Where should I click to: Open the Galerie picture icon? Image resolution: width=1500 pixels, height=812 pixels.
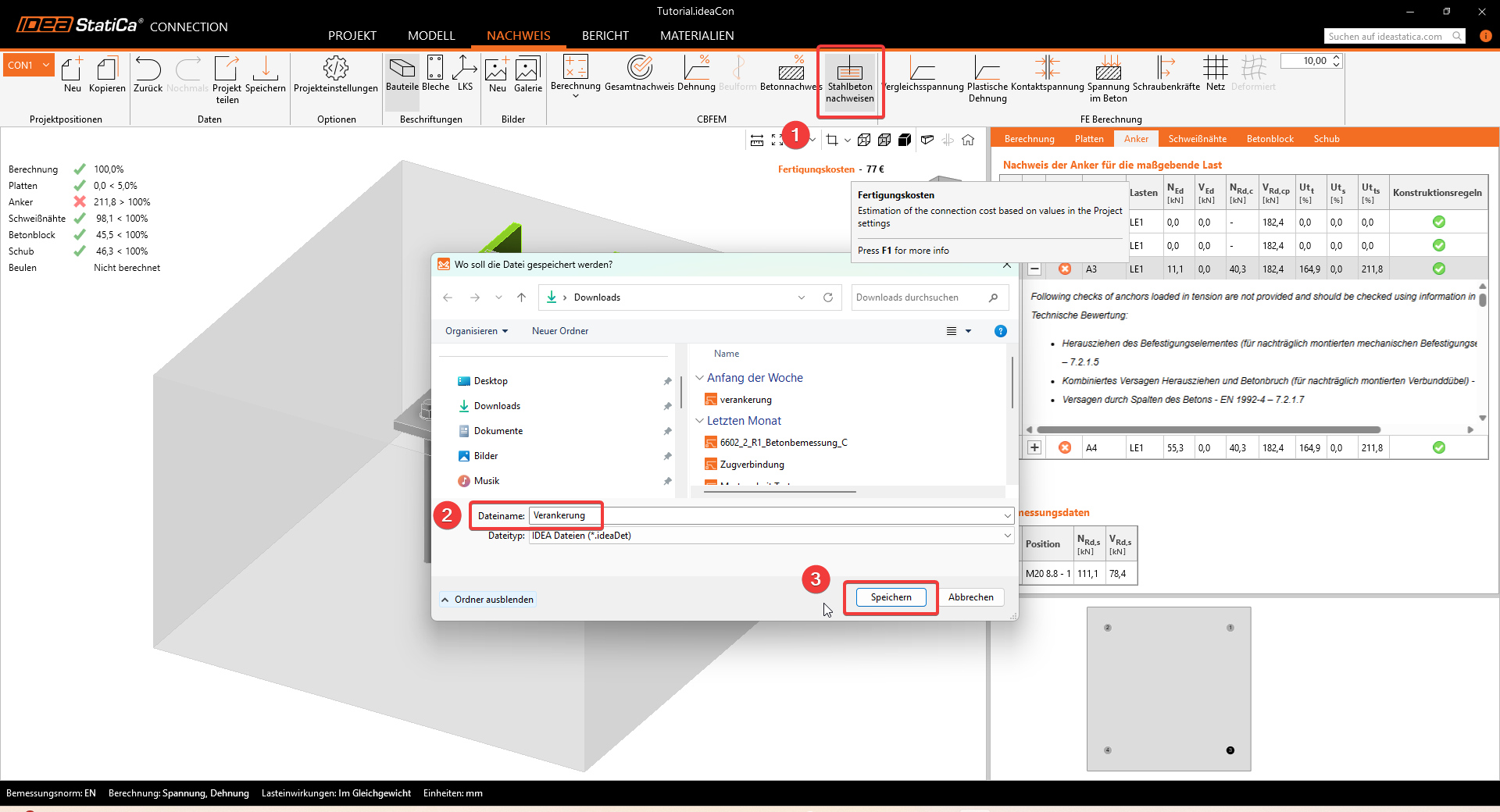[x=527, y=69]
